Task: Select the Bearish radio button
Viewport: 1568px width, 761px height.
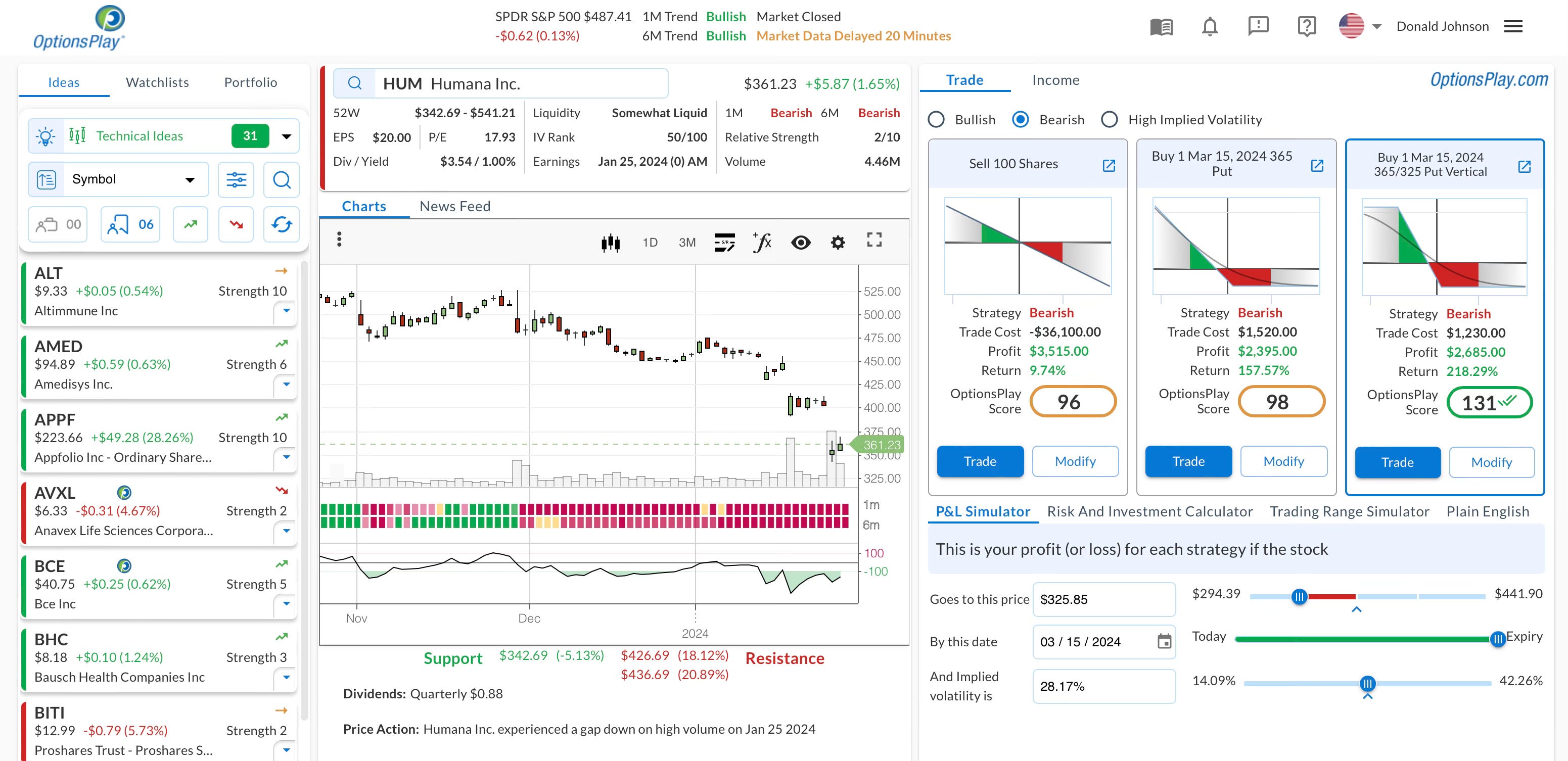Action: (x=1020, y=119)
